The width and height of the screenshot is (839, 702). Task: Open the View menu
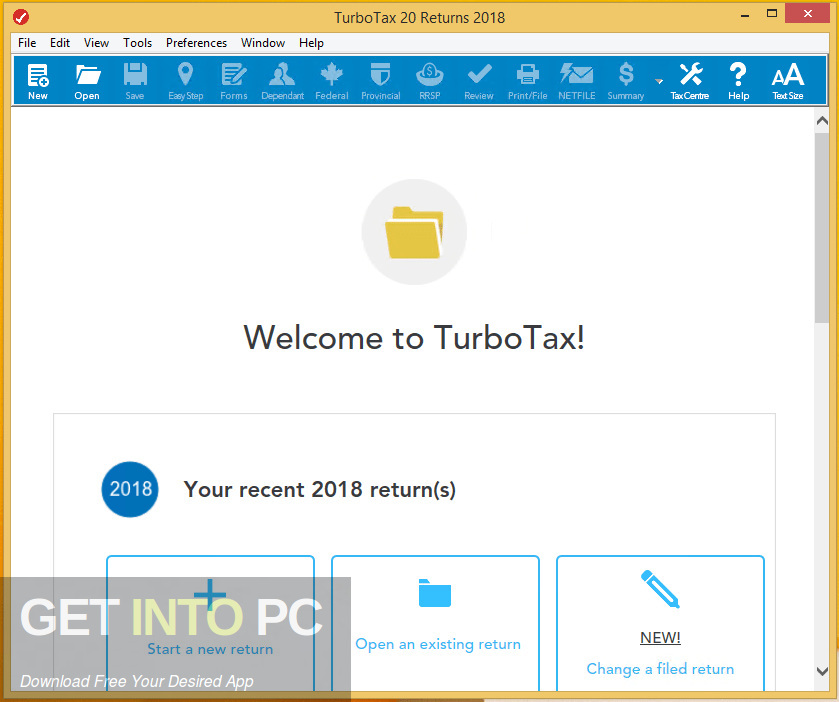96,43
